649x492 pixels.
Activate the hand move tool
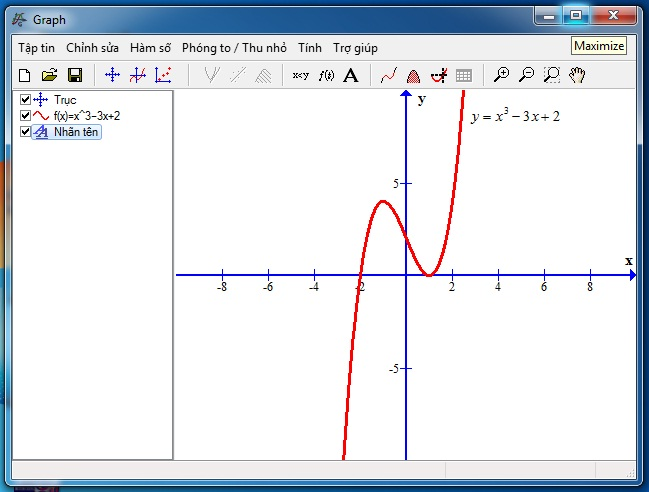tap(577, 75)
